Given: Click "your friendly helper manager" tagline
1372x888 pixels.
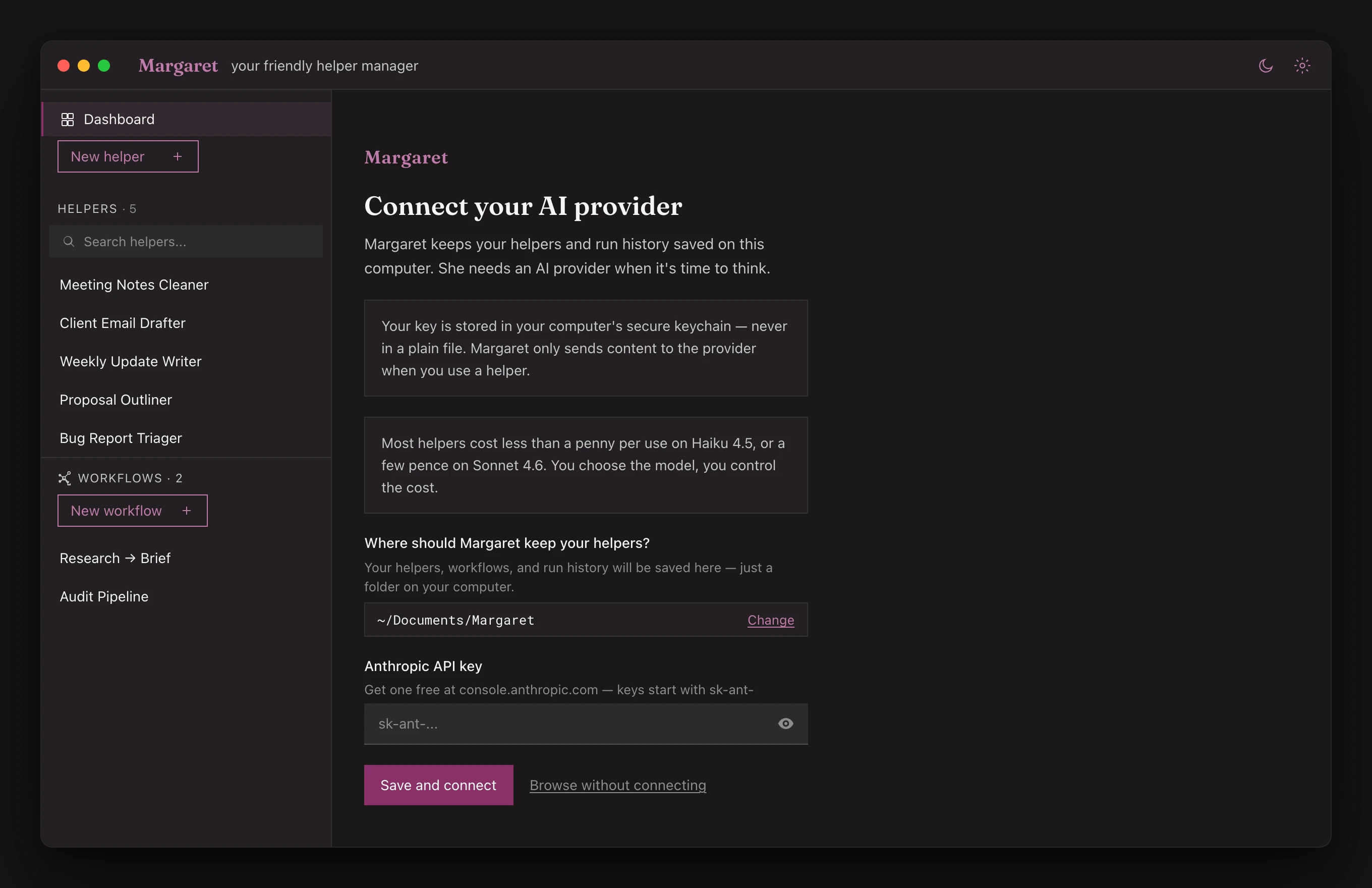Looking at the screenshot, I should tap(324, 66).
